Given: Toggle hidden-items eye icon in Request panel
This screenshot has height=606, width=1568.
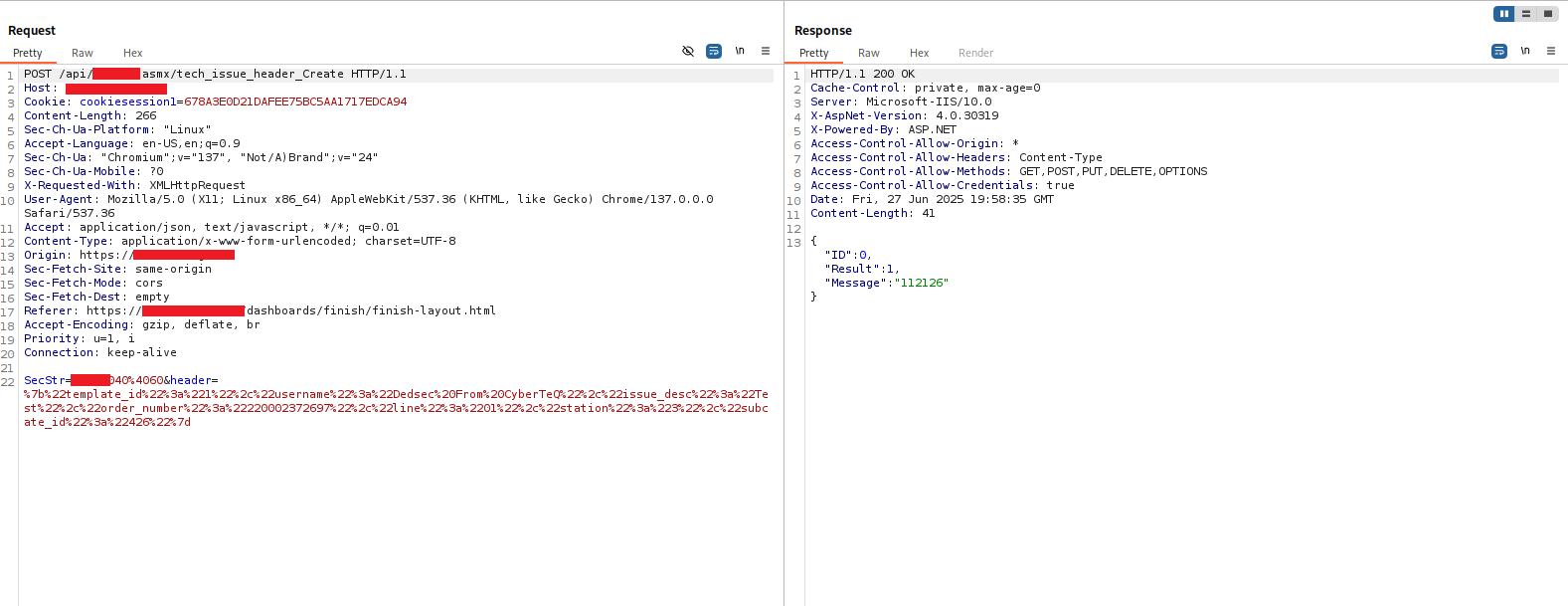Looking at the screenshot, I should [x=688, y=51].
